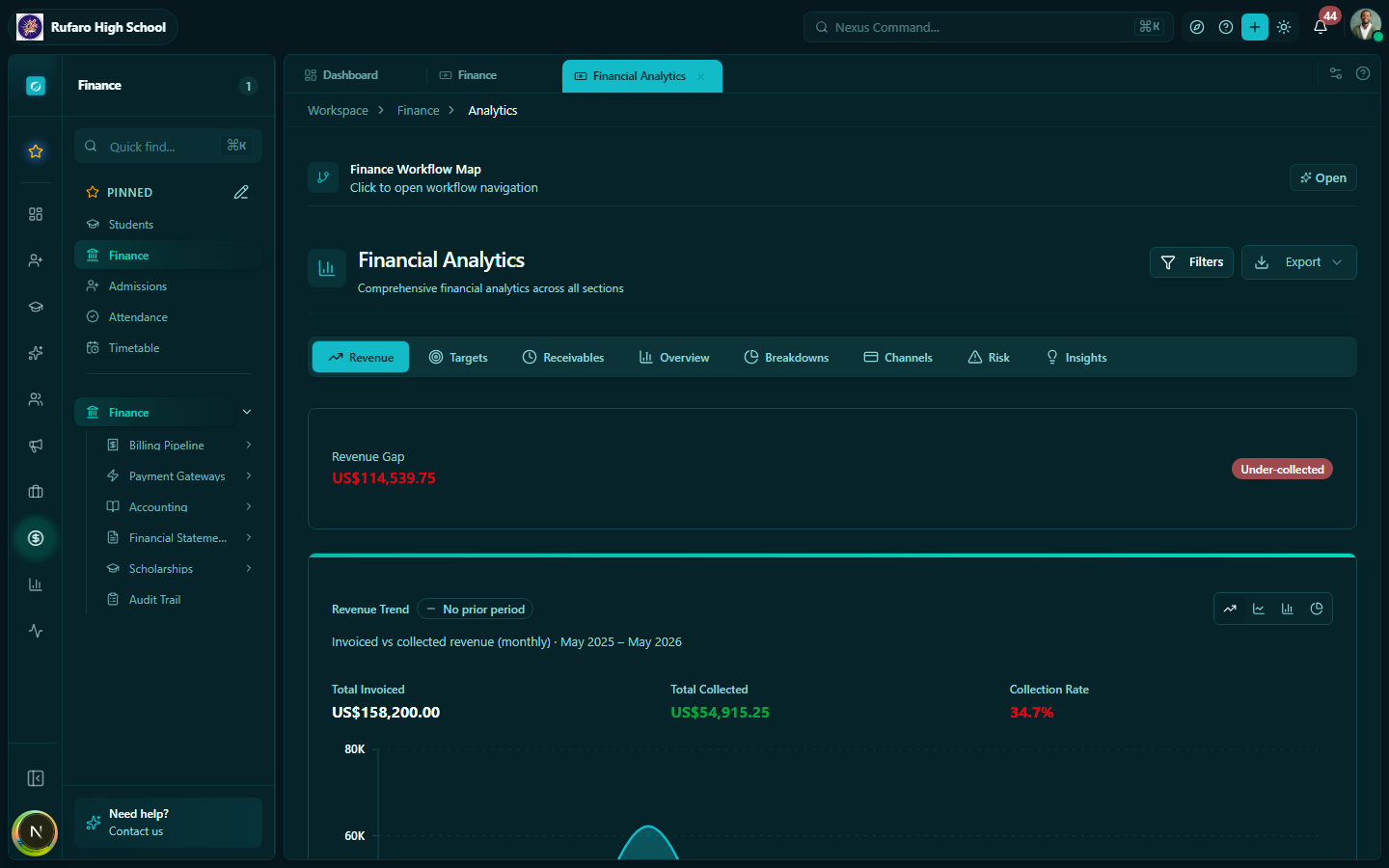Open the people group icon in rail
This screenshot has width=1389, height=868.
click(36, 399)
